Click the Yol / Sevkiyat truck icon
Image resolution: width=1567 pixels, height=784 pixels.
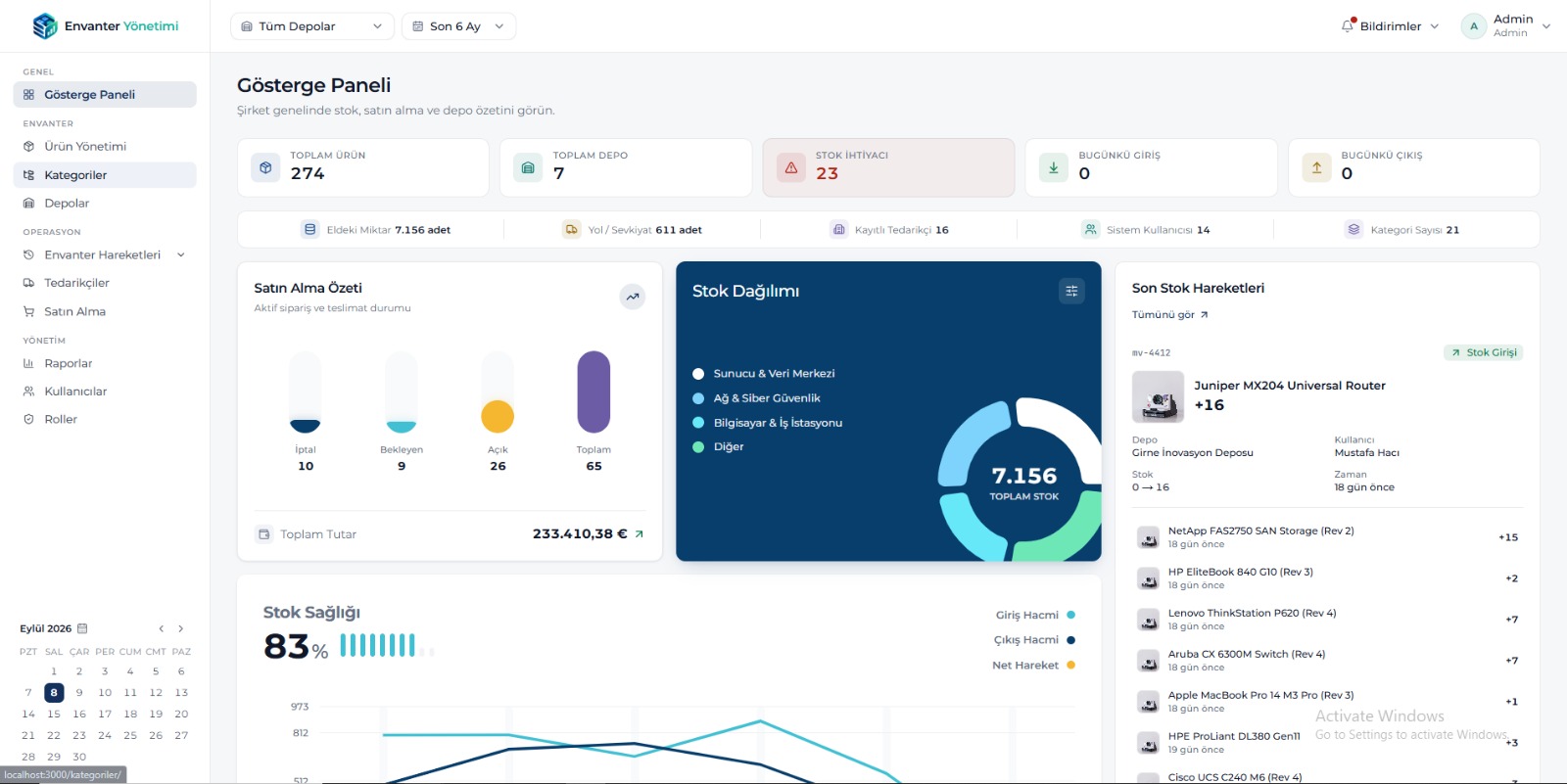(572, 230)
